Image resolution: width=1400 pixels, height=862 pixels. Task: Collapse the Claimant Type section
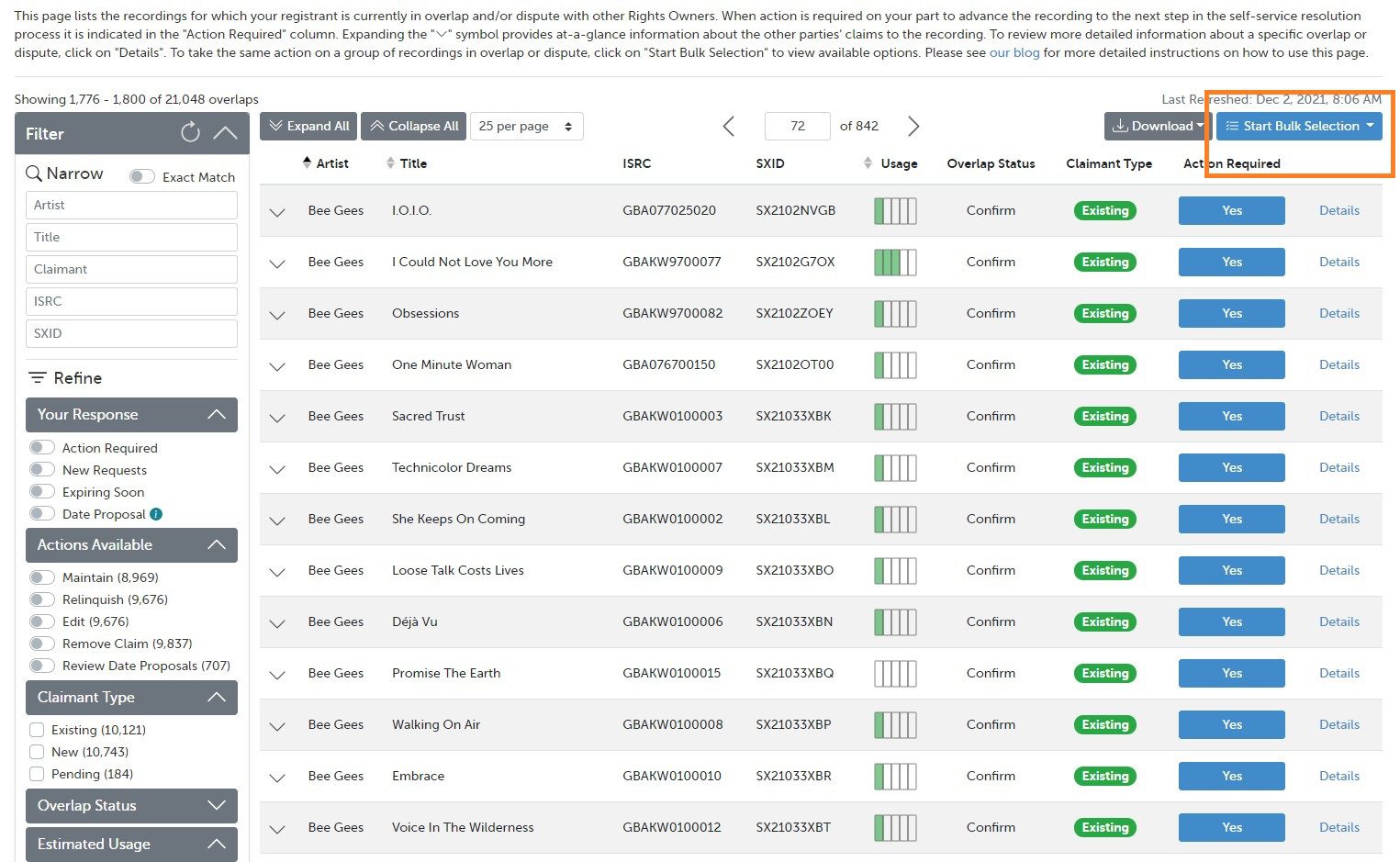click(217, 698)
